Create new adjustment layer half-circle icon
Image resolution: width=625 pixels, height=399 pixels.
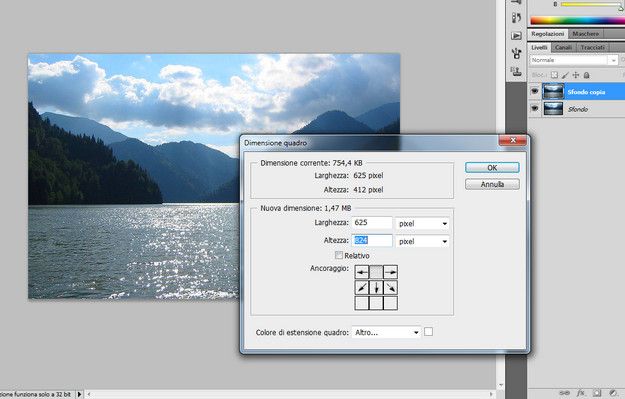pos(613,393)
